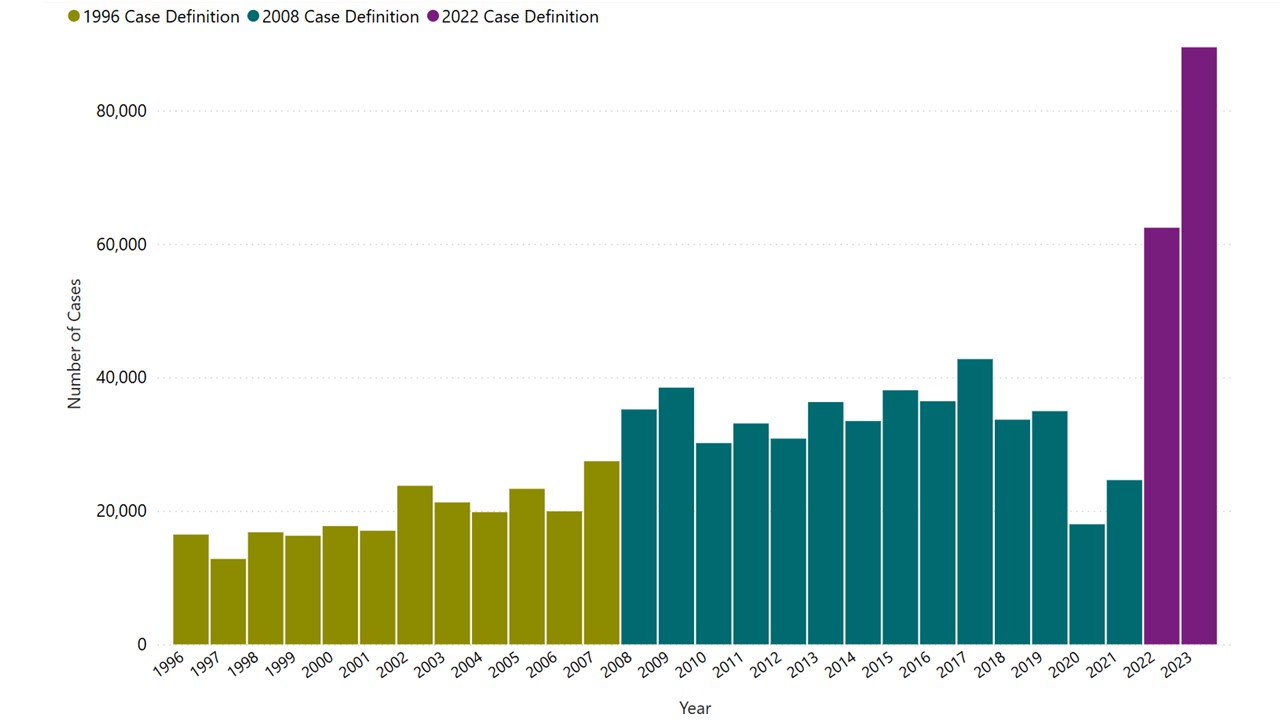
Task: Click the Year axis title
Action: tap(695, 708)
